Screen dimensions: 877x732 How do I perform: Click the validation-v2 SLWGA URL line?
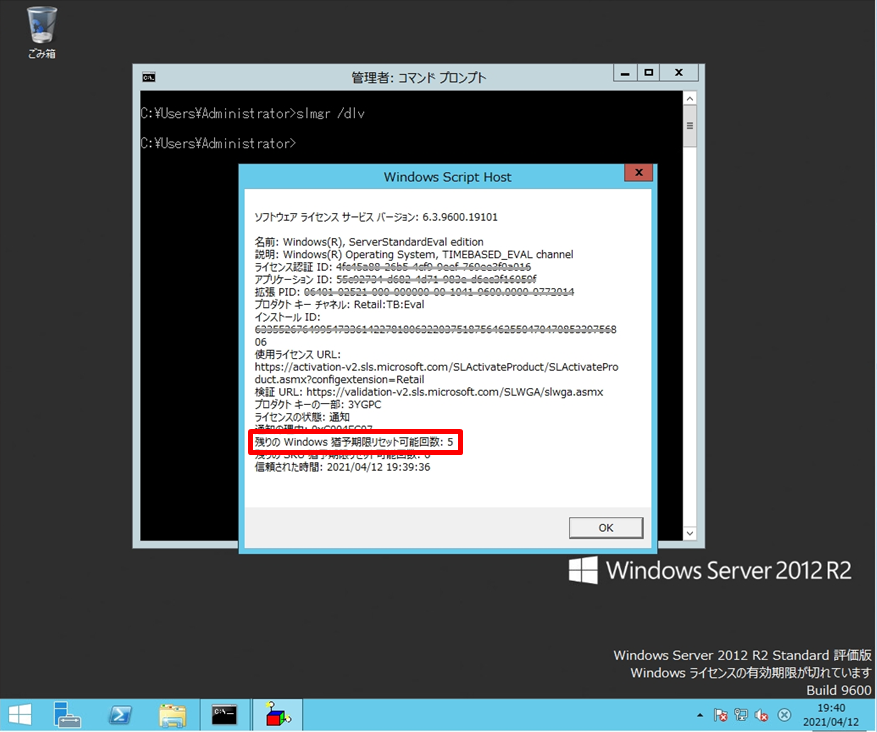429,392
